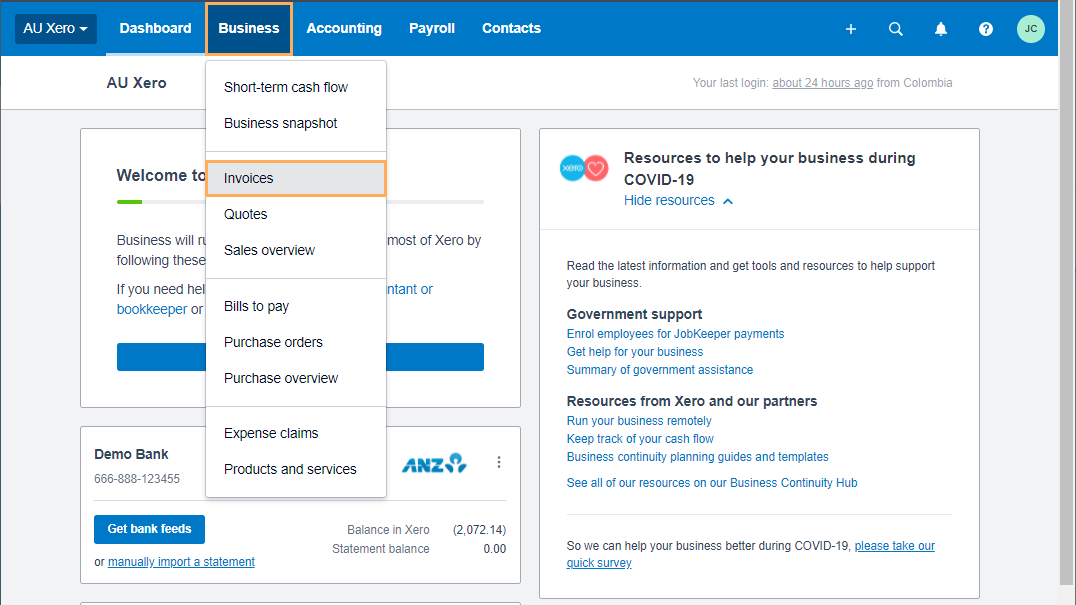The width and height of the screenshot is (1076, 605).
Task: Click the plus create-new icon
Action: (x=850, y=29)
